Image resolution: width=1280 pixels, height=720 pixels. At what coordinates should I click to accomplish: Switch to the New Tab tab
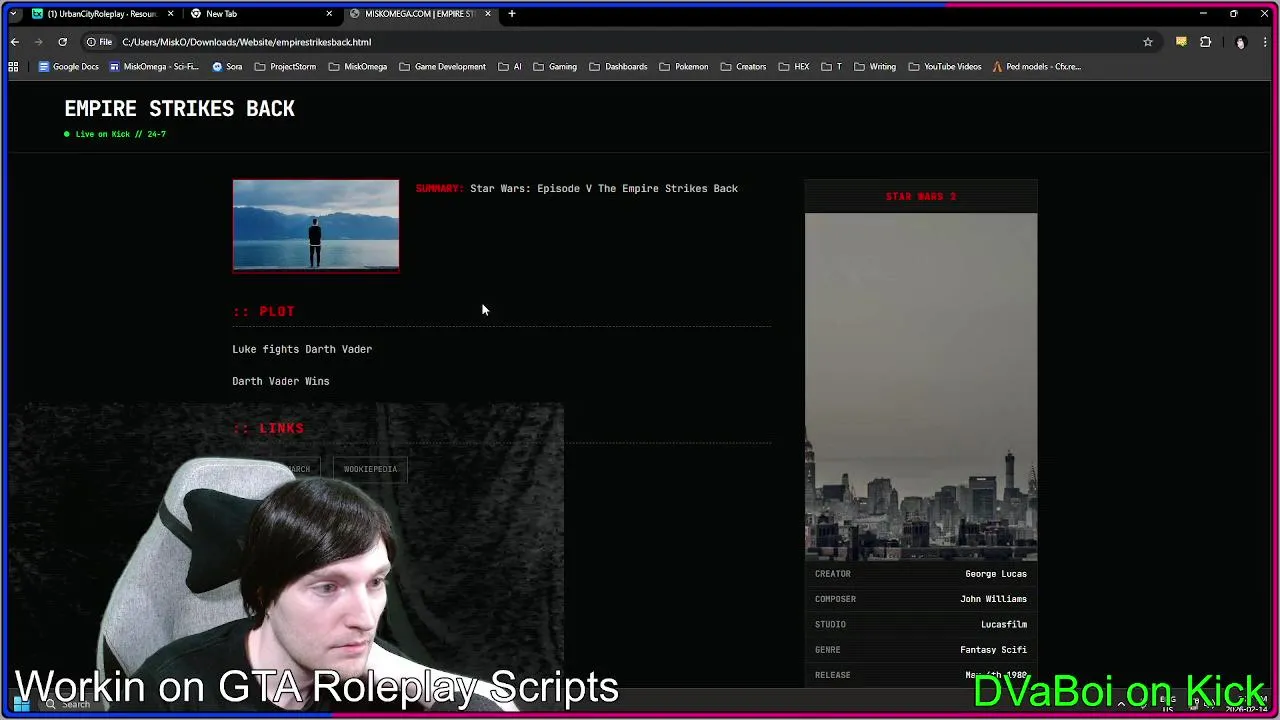point(262,14)
